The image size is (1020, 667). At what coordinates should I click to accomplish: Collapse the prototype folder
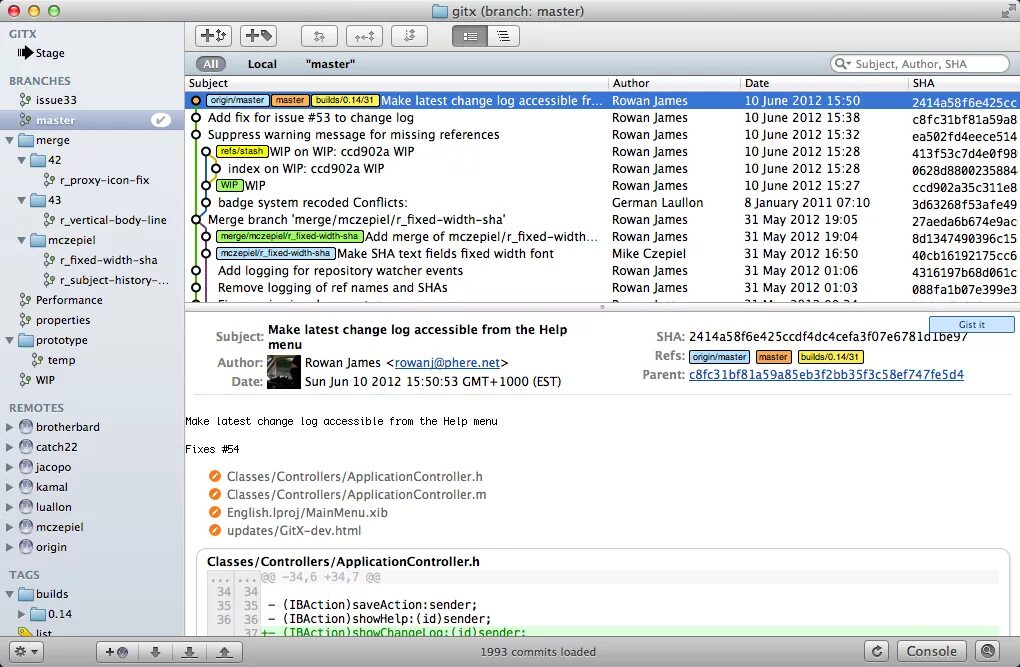pos(10,340)
